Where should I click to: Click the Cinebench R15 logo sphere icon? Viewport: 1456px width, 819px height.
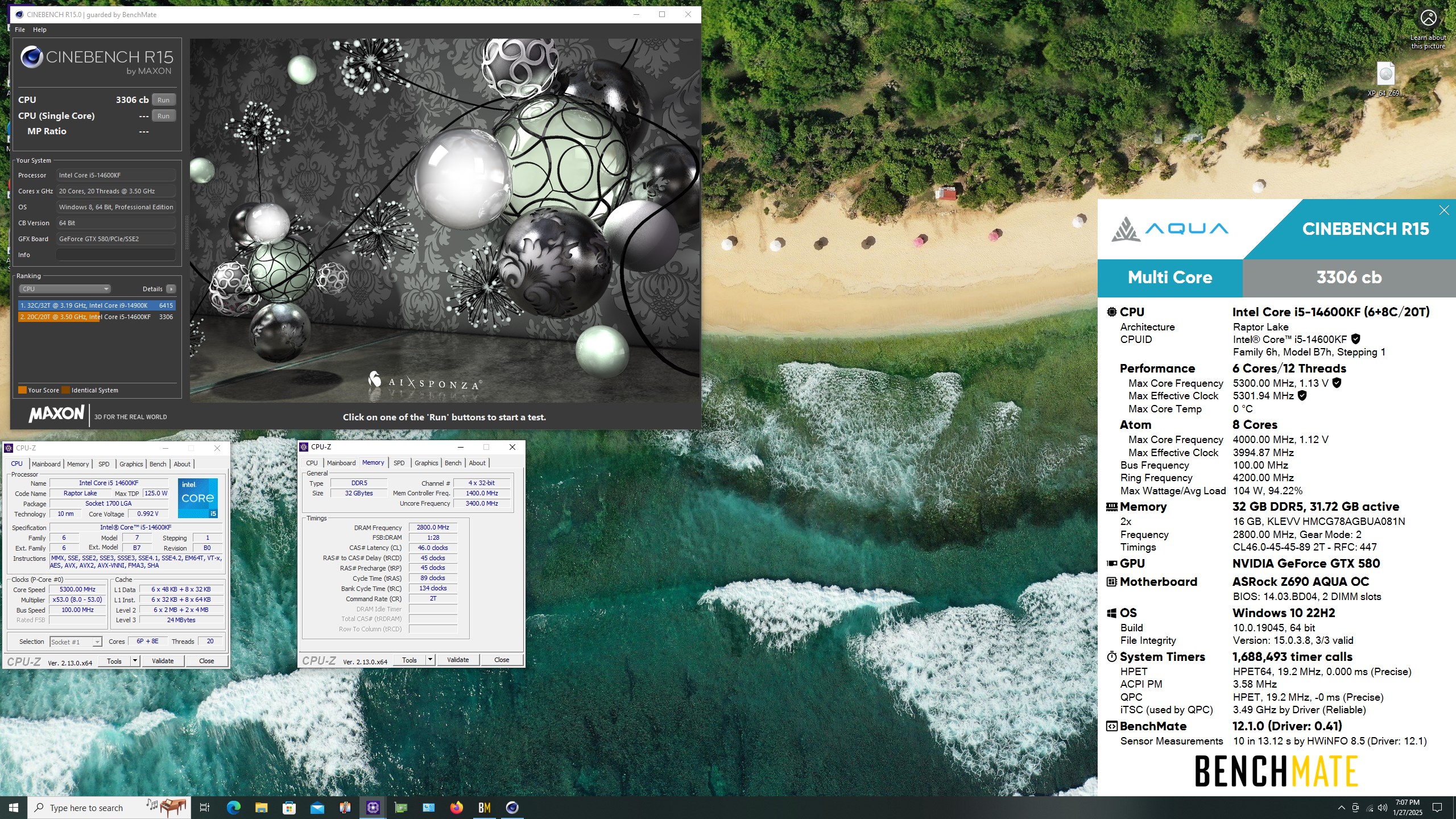(x=31, y=57)
